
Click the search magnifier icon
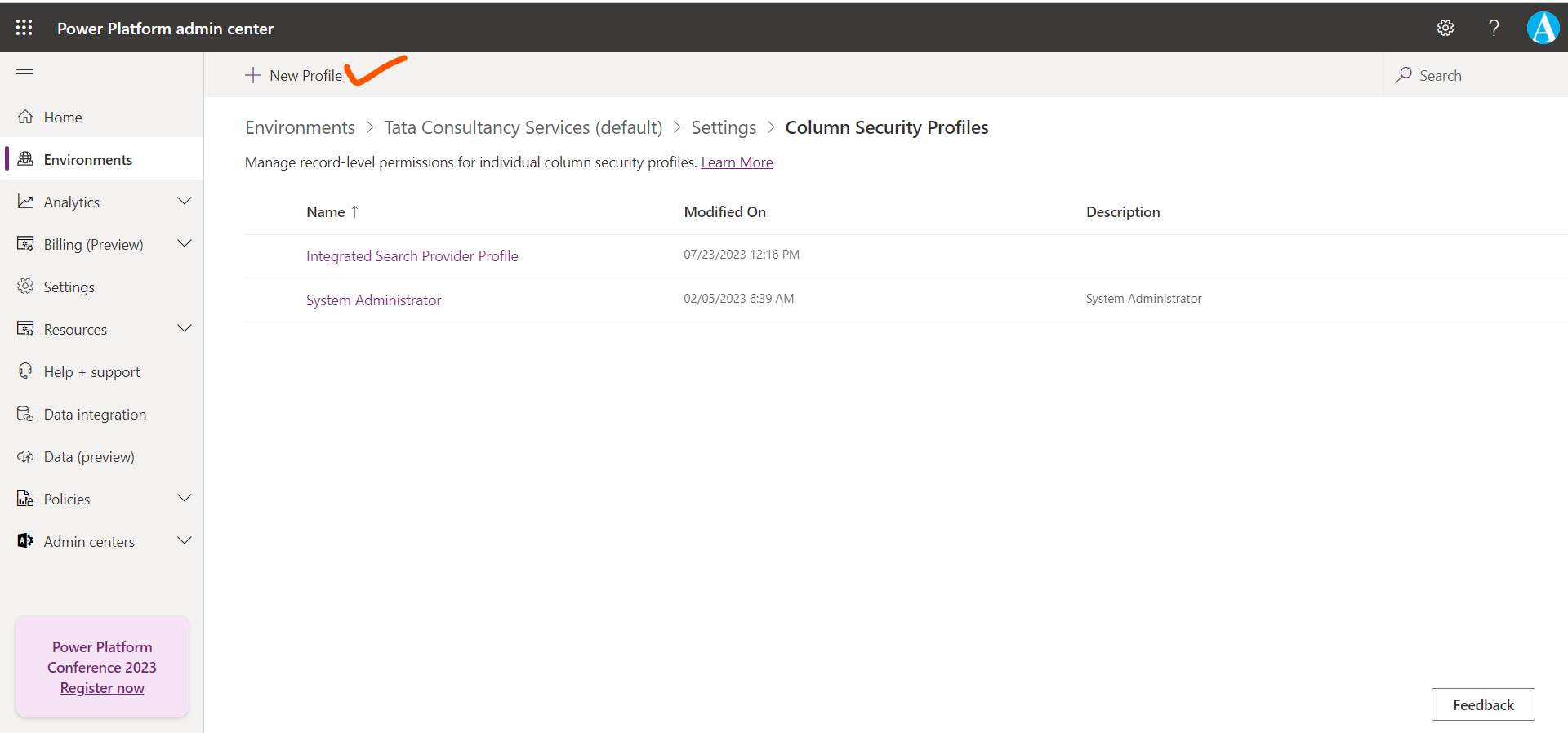(1404, 75)
